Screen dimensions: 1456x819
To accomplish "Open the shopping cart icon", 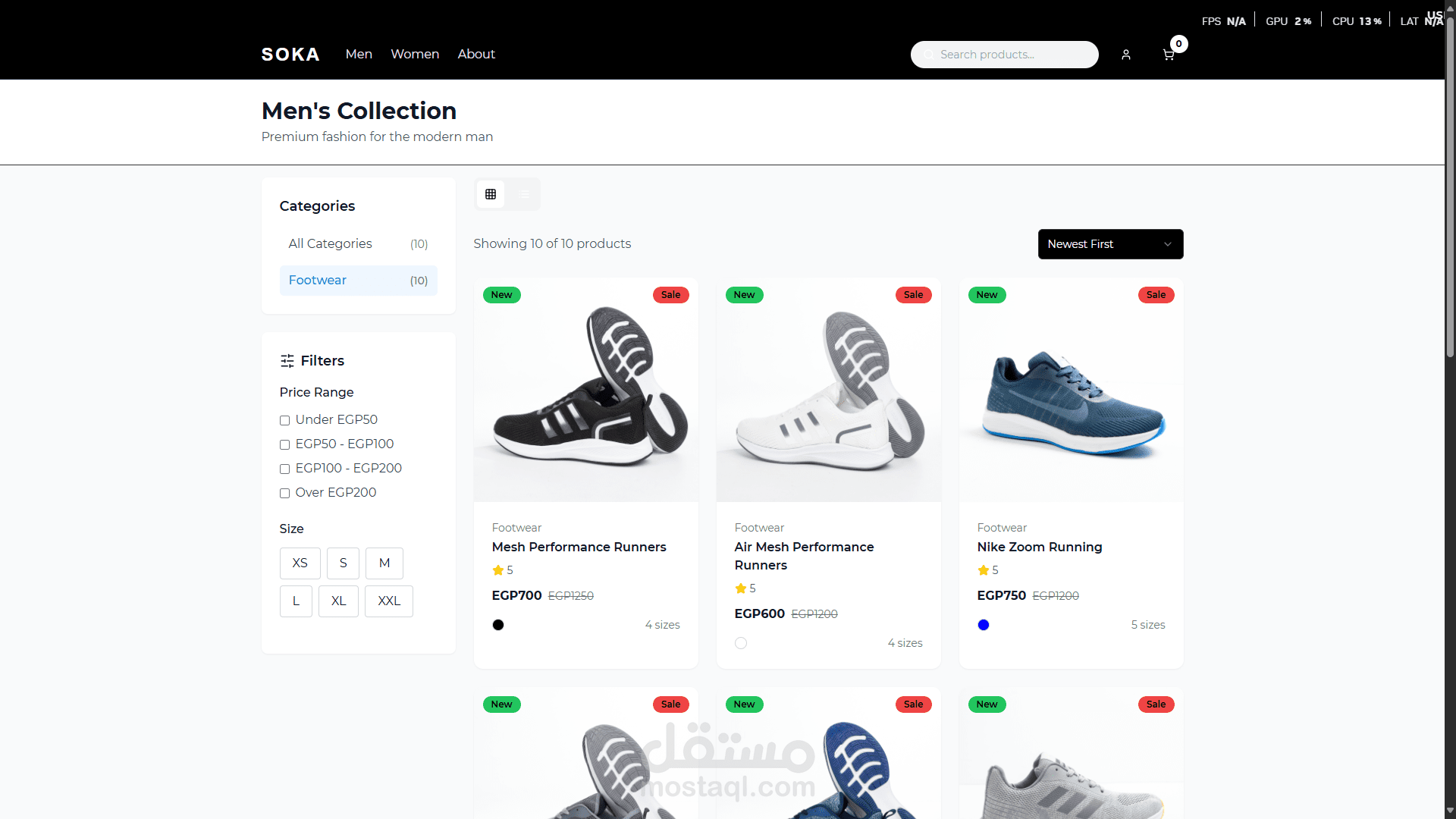I will 1168,55.
